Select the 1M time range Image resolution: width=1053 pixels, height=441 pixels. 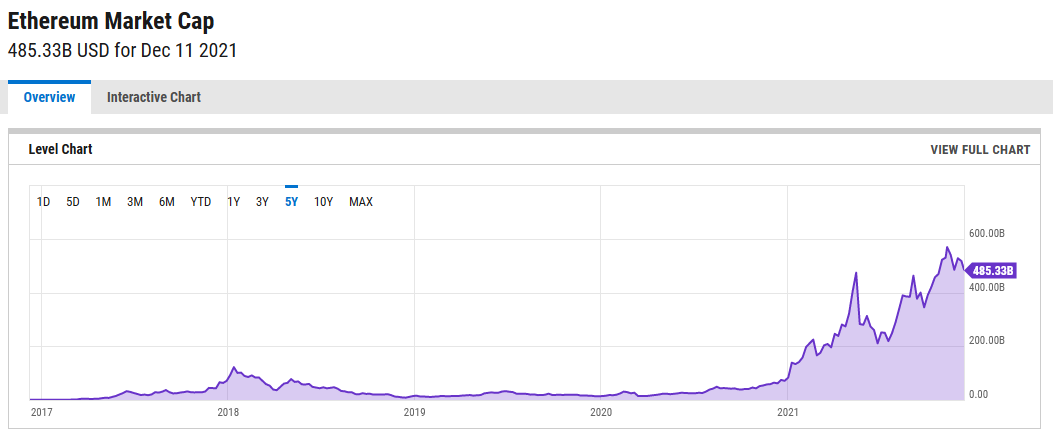[x=103, y=202]
